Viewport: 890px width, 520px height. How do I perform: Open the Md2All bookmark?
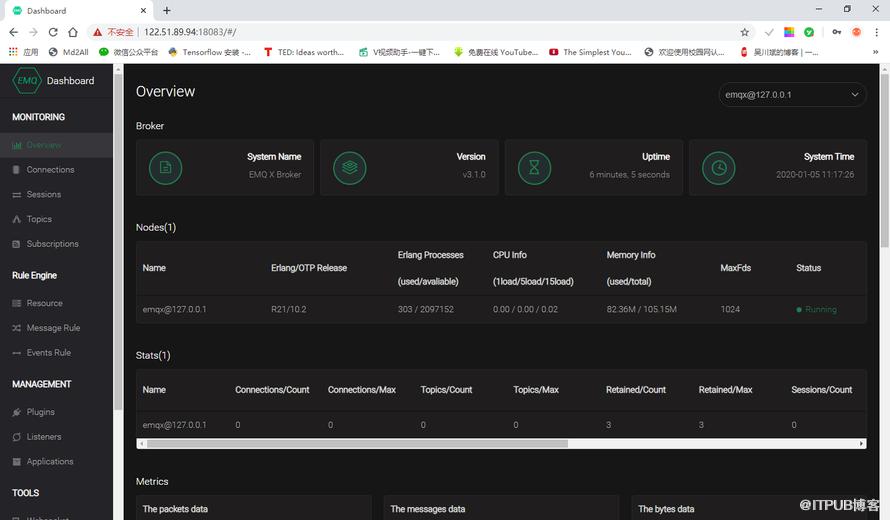point(69,52)
